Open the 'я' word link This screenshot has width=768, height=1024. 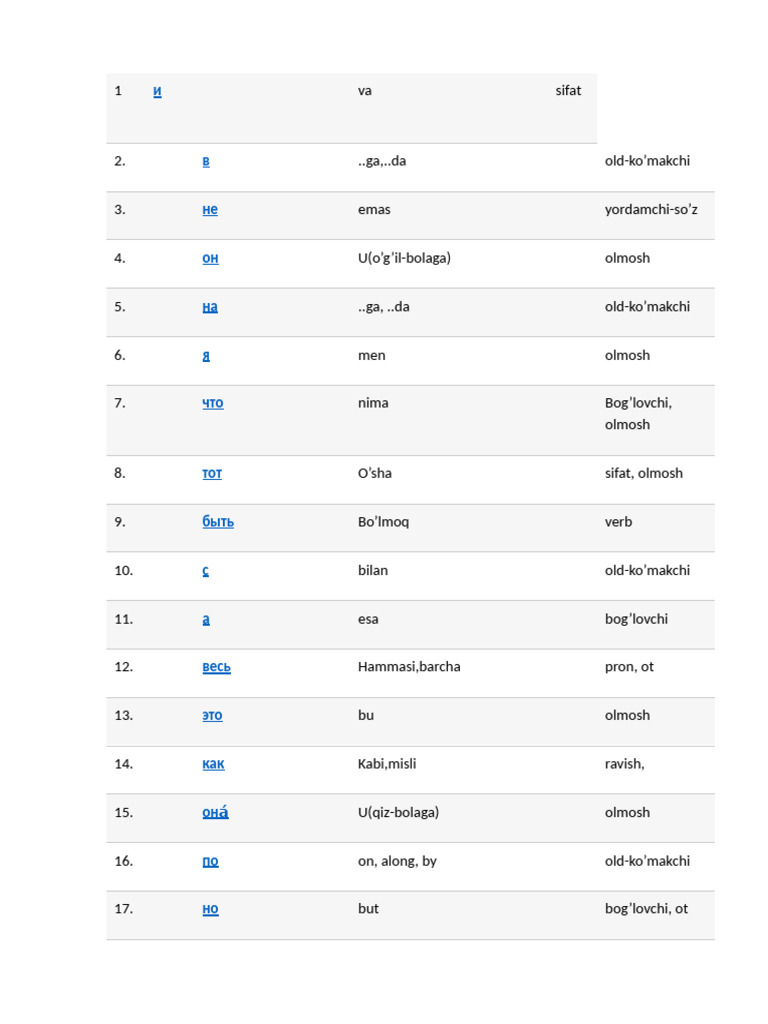point(206,355)
